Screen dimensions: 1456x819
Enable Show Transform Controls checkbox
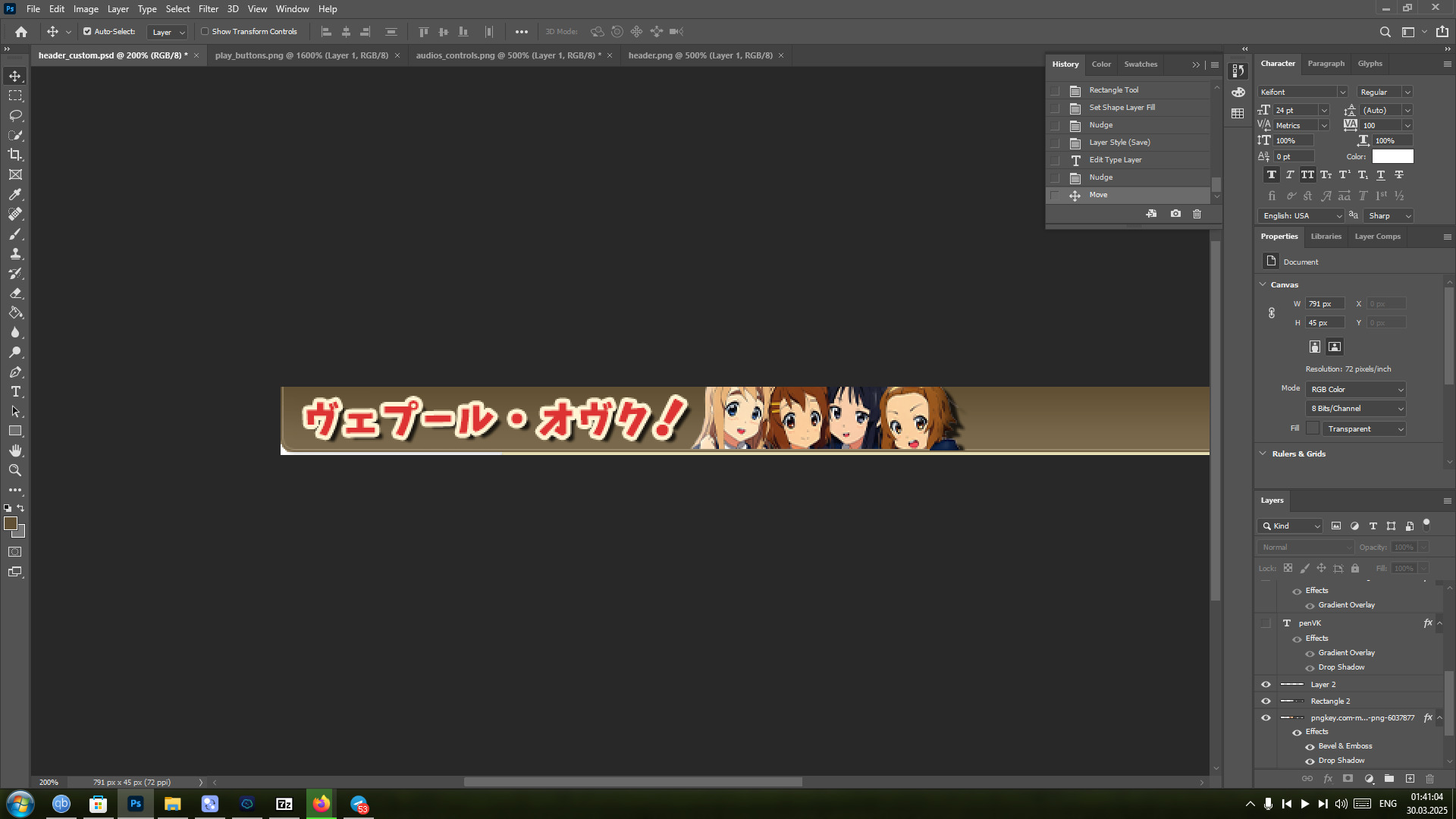tap(205, 32)
